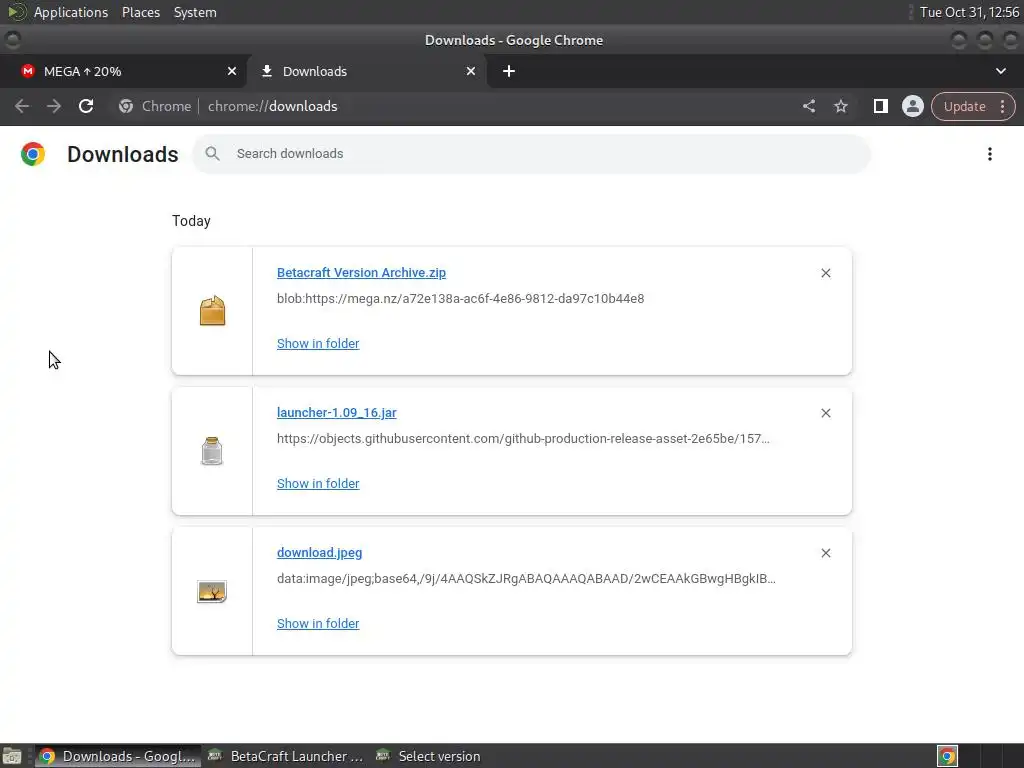Click the address bar URL chrome://downloads
Viewport: 1024px width, 768px height.
[272, 106]
